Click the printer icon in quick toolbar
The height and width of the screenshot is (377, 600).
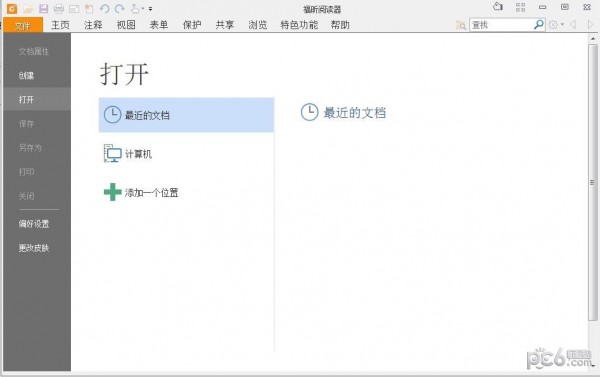click(x=59, y=8)
